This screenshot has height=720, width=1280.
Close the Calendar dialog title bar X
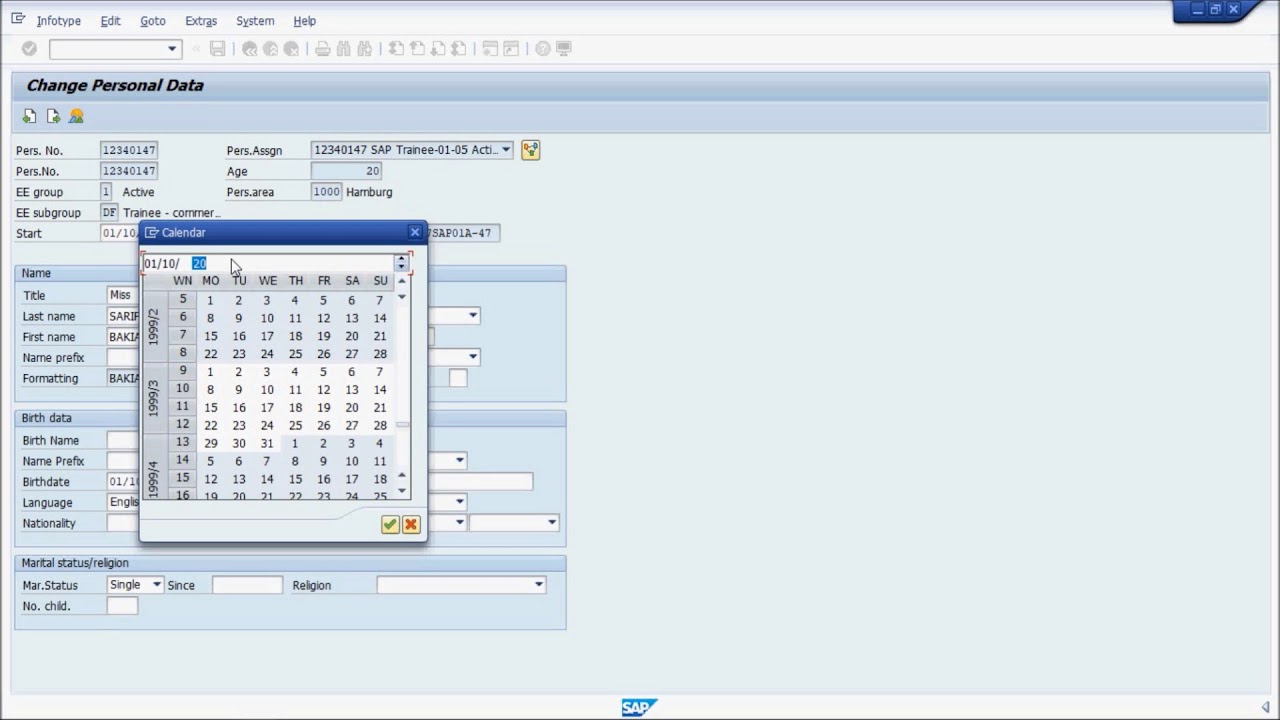(x=415, y=232)
